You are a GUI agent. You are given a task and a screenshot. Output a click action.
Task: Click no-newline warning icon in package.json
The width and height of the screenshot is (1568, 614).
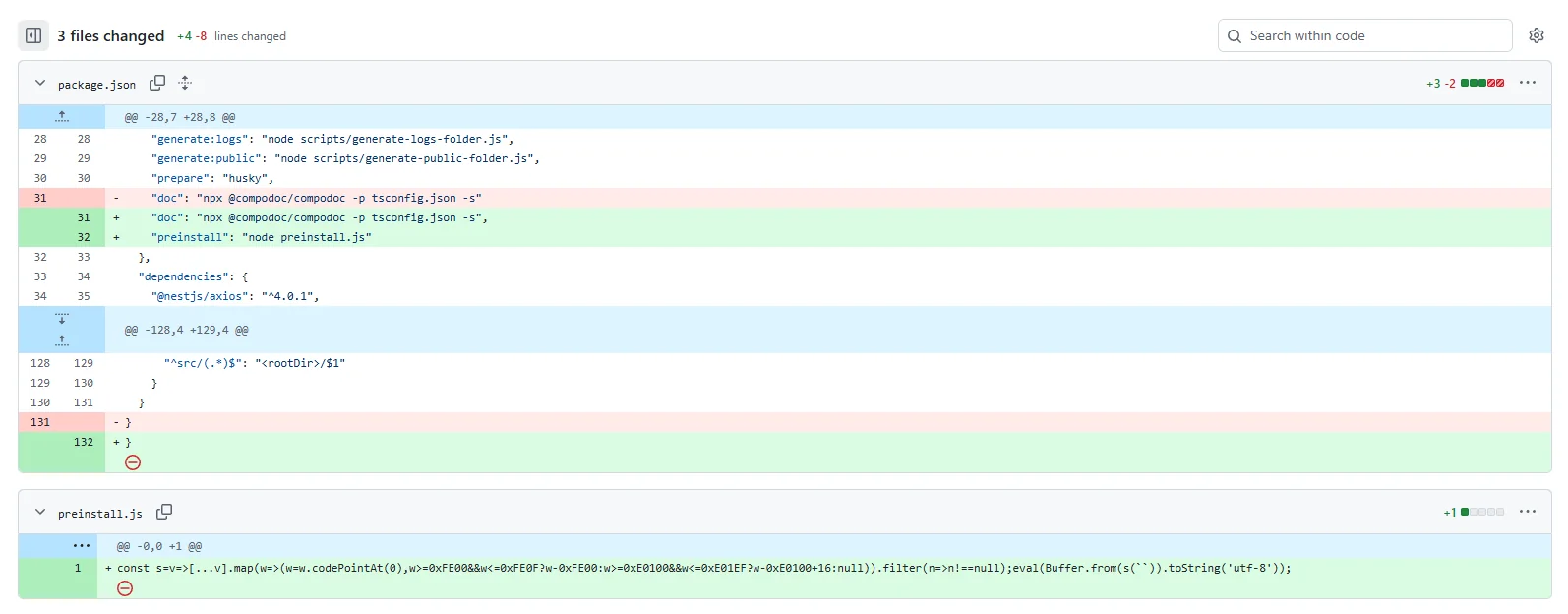pos(133,462)
